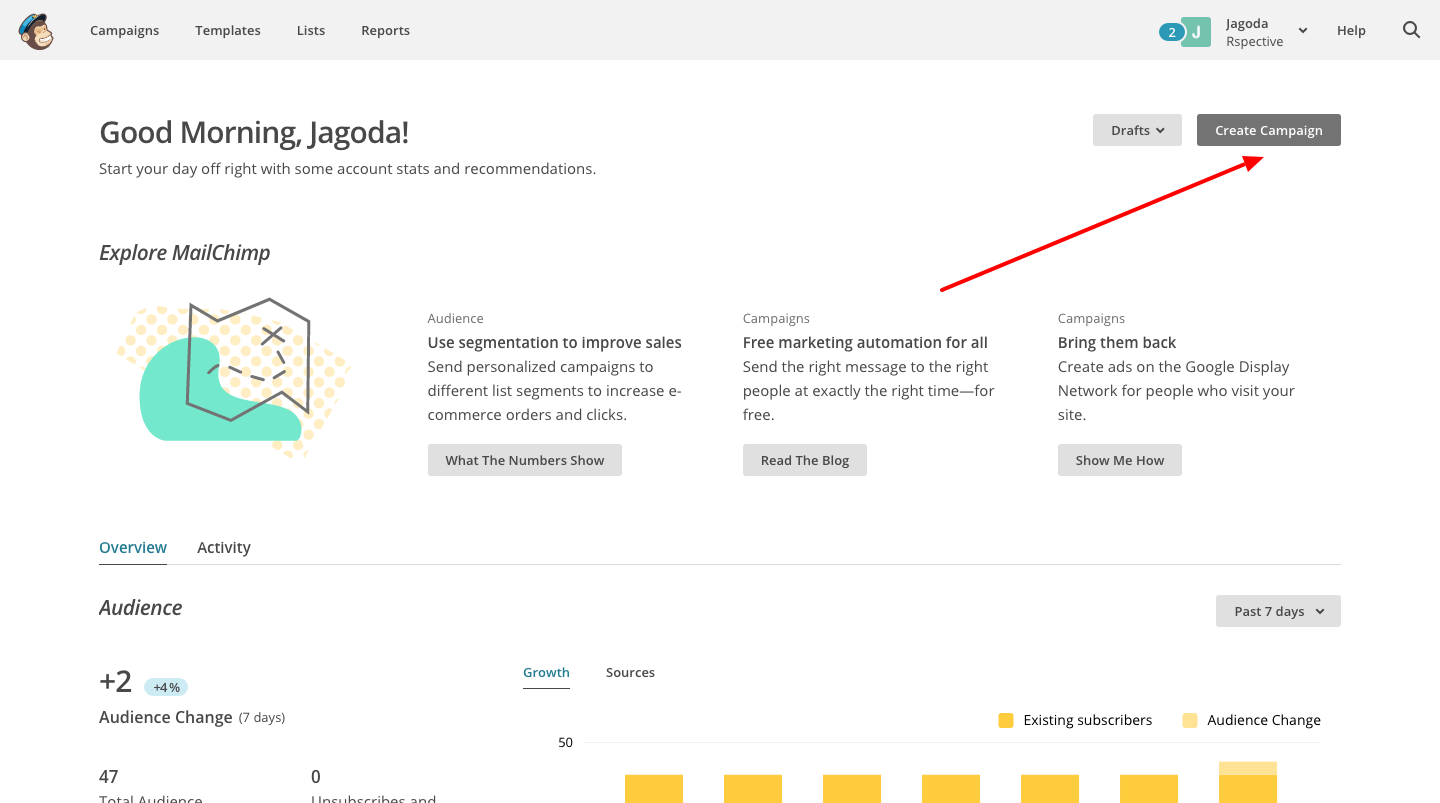Click the MailChimp monkey logo
1440x803 pixels.
(36, 30)
